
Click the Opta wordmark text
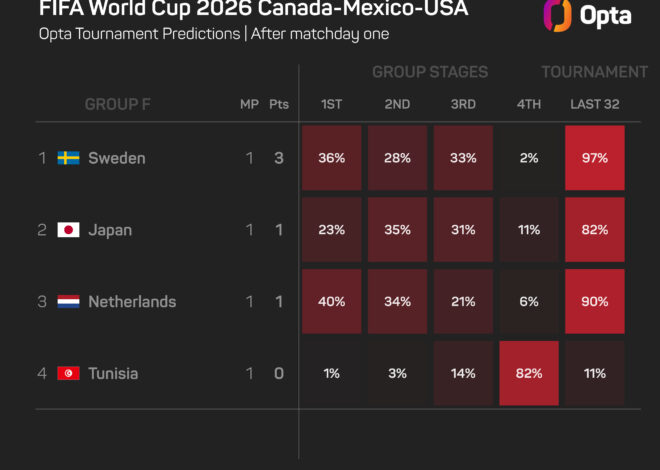tap(605, 17)
